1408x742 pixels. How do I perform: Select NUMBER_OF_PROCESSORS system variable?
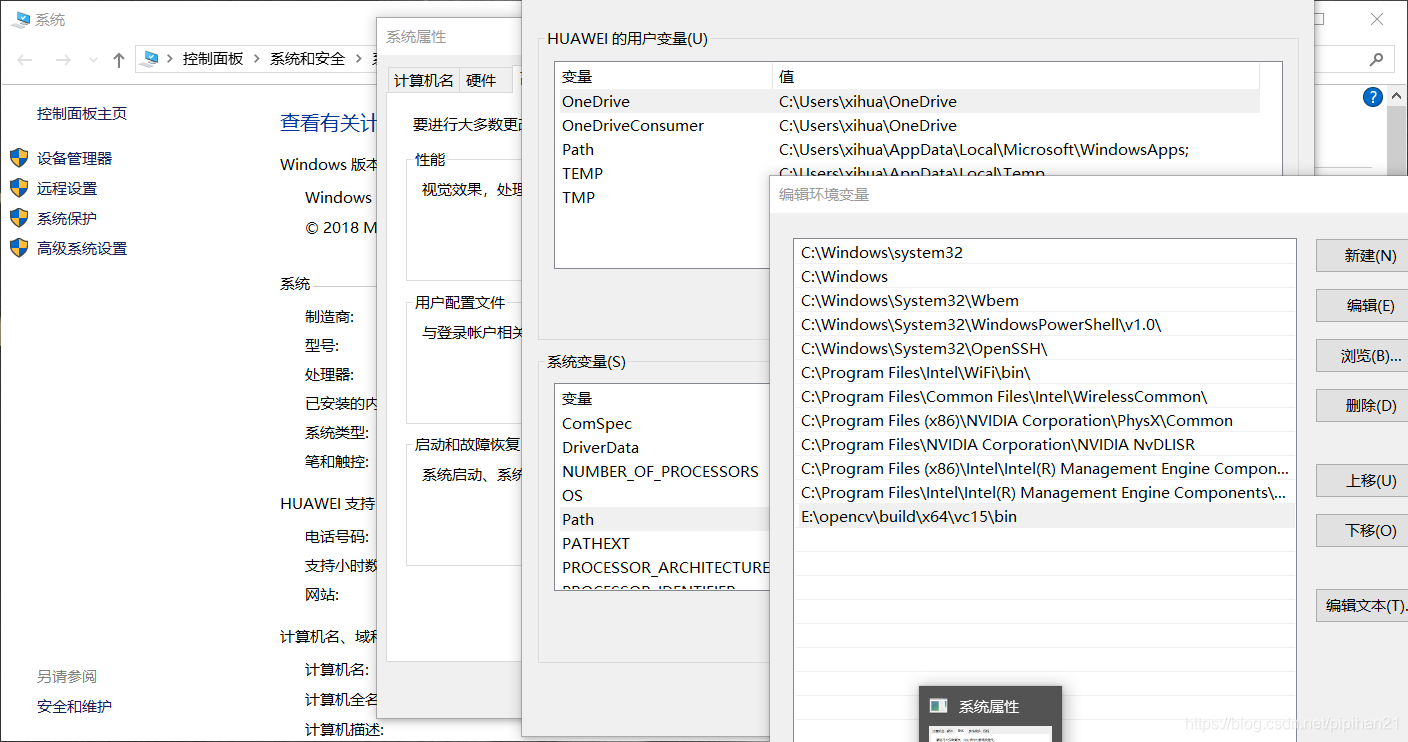[662, 471]
